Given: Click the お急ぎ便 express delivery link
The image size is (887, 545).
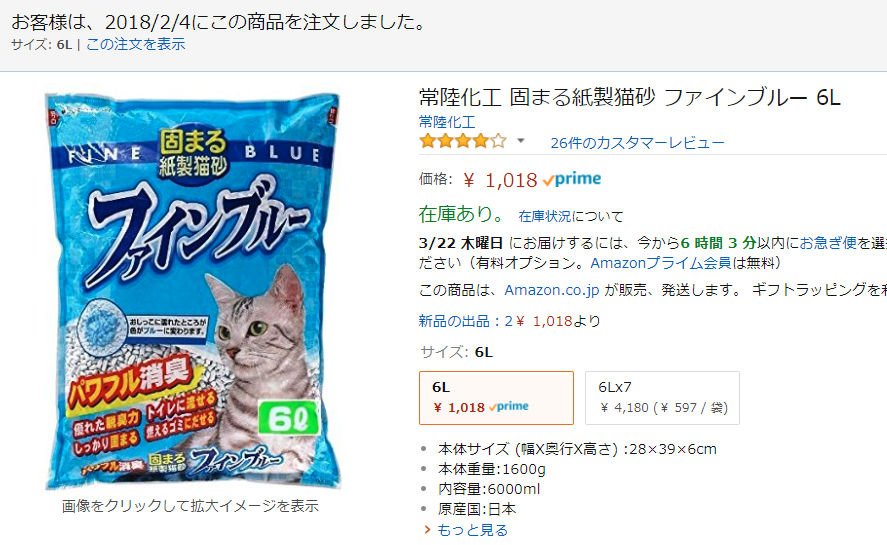Looking at the screenshot, I should [x=828, y=243].
